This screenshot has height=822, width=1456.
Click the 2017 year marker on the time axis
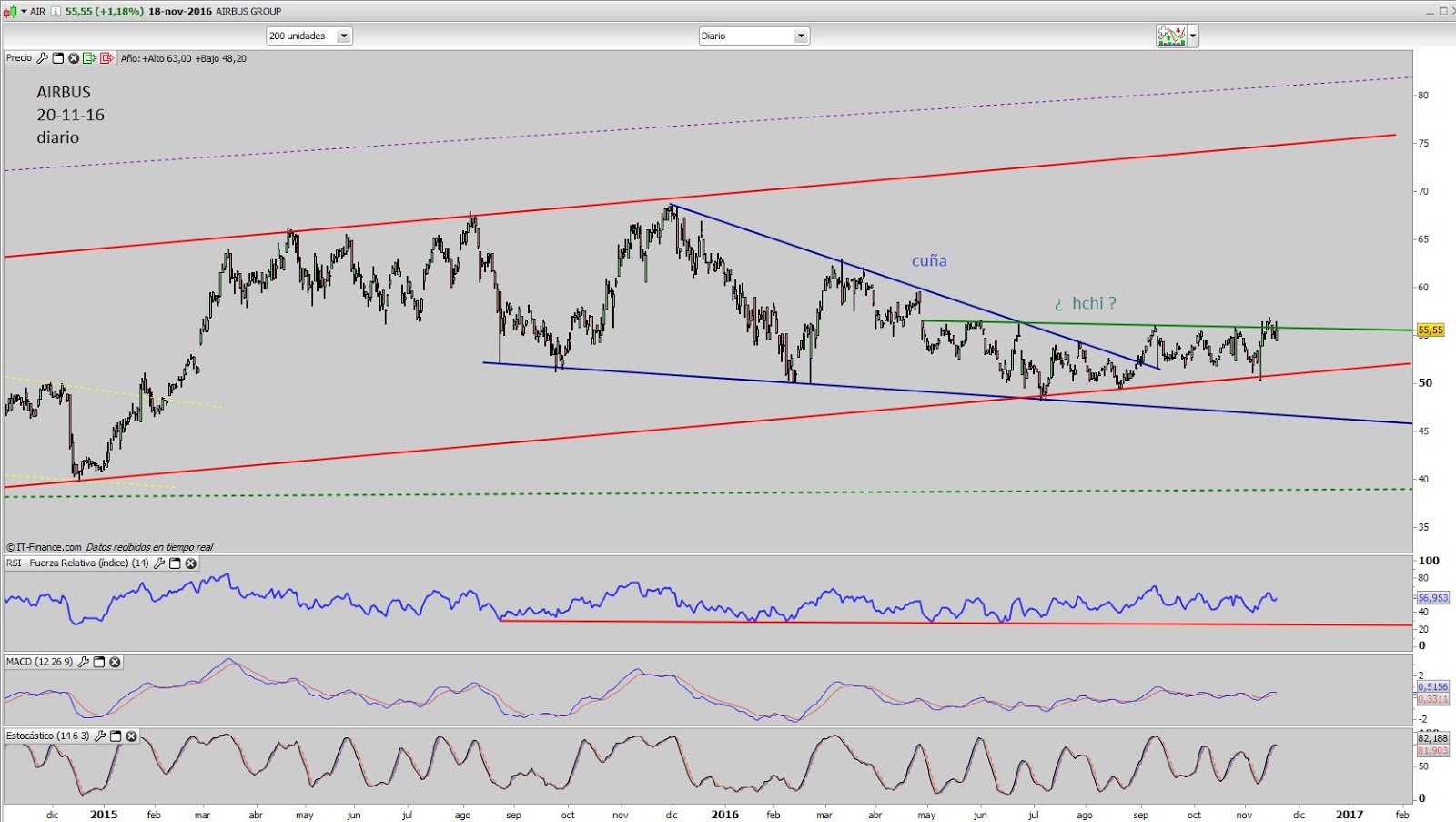(1349, 815)
